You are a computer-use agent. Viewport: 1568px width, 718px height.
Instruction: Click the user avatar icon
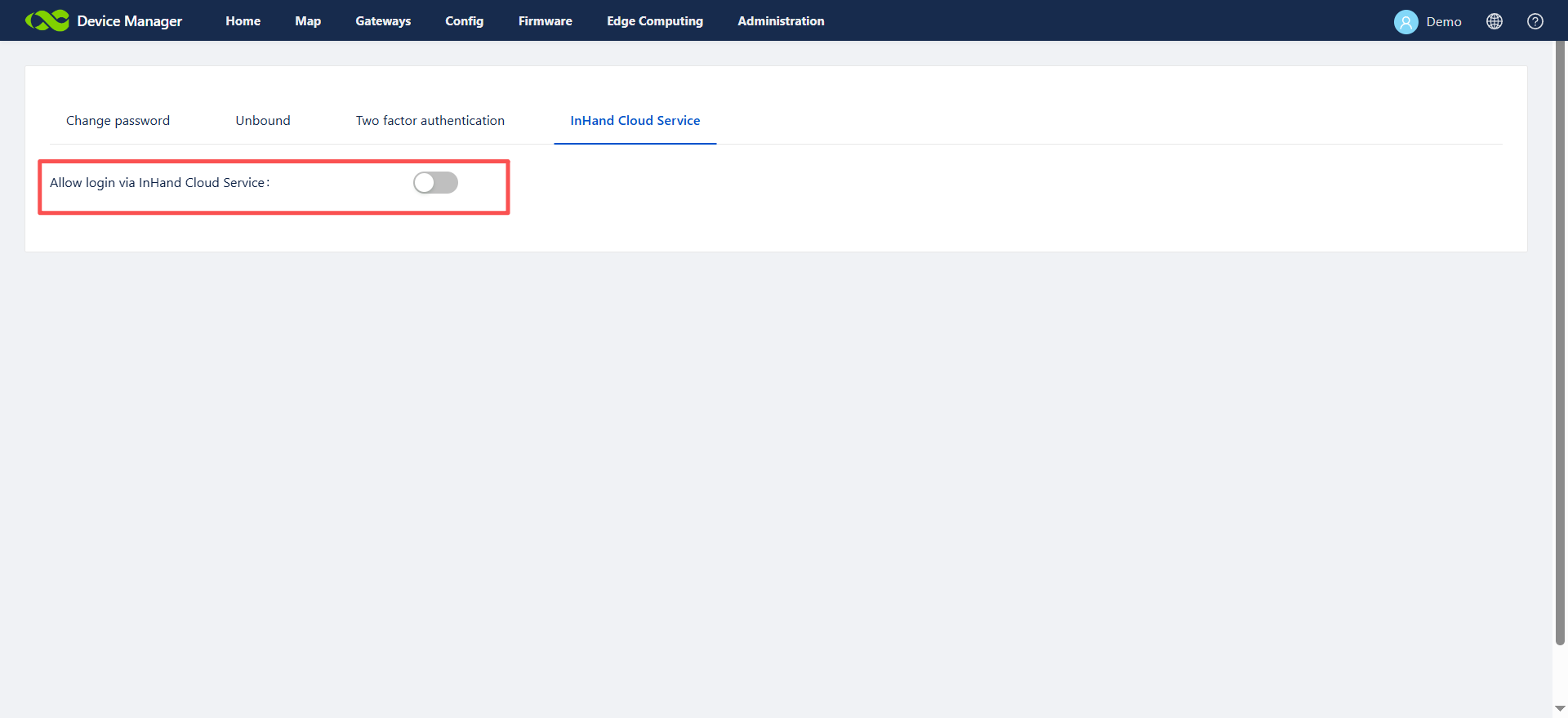[x=1405, y=22]
